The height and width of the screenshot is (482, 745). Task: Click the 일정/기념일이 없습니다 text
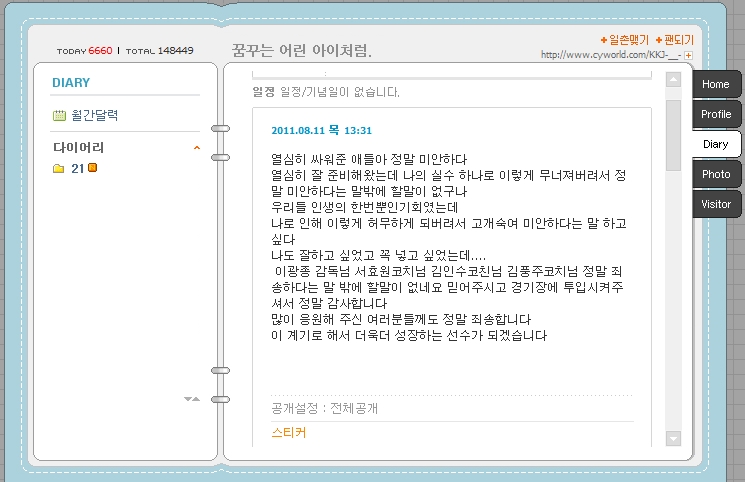(340, 92)
